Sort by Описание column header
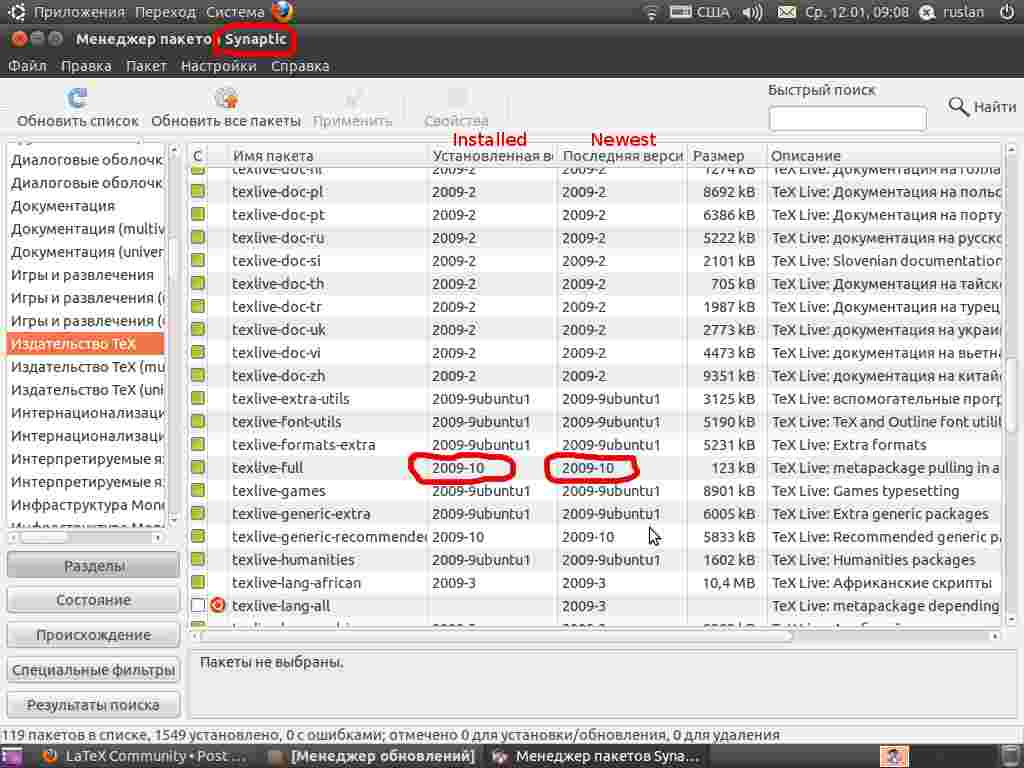Viewport: 1024px width, 768px height. point(883,155)
